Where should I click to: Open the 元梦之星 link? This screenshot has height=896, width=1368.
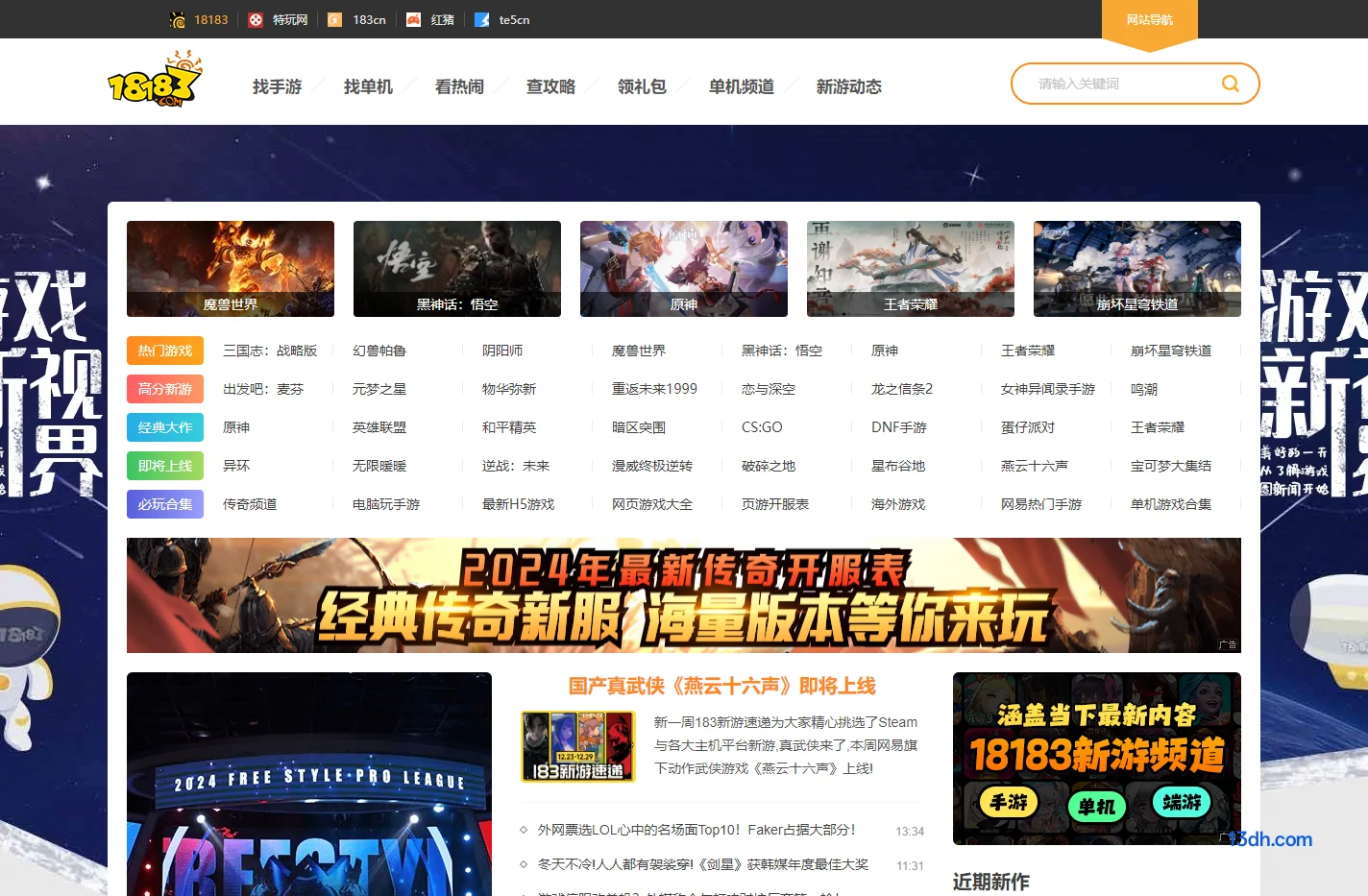(379, 389)
